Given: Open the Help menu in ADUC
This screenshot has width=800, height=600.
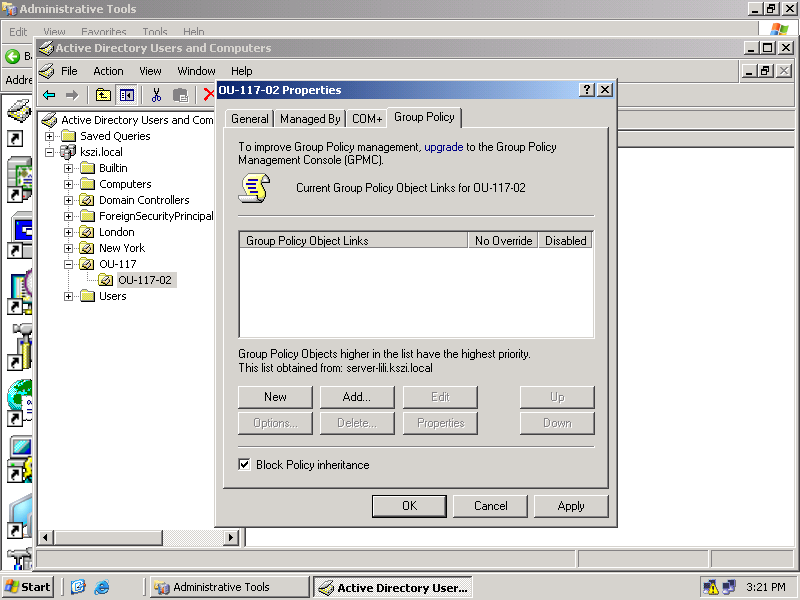Looking at the screenshot, I should click(x=241, y=71).
